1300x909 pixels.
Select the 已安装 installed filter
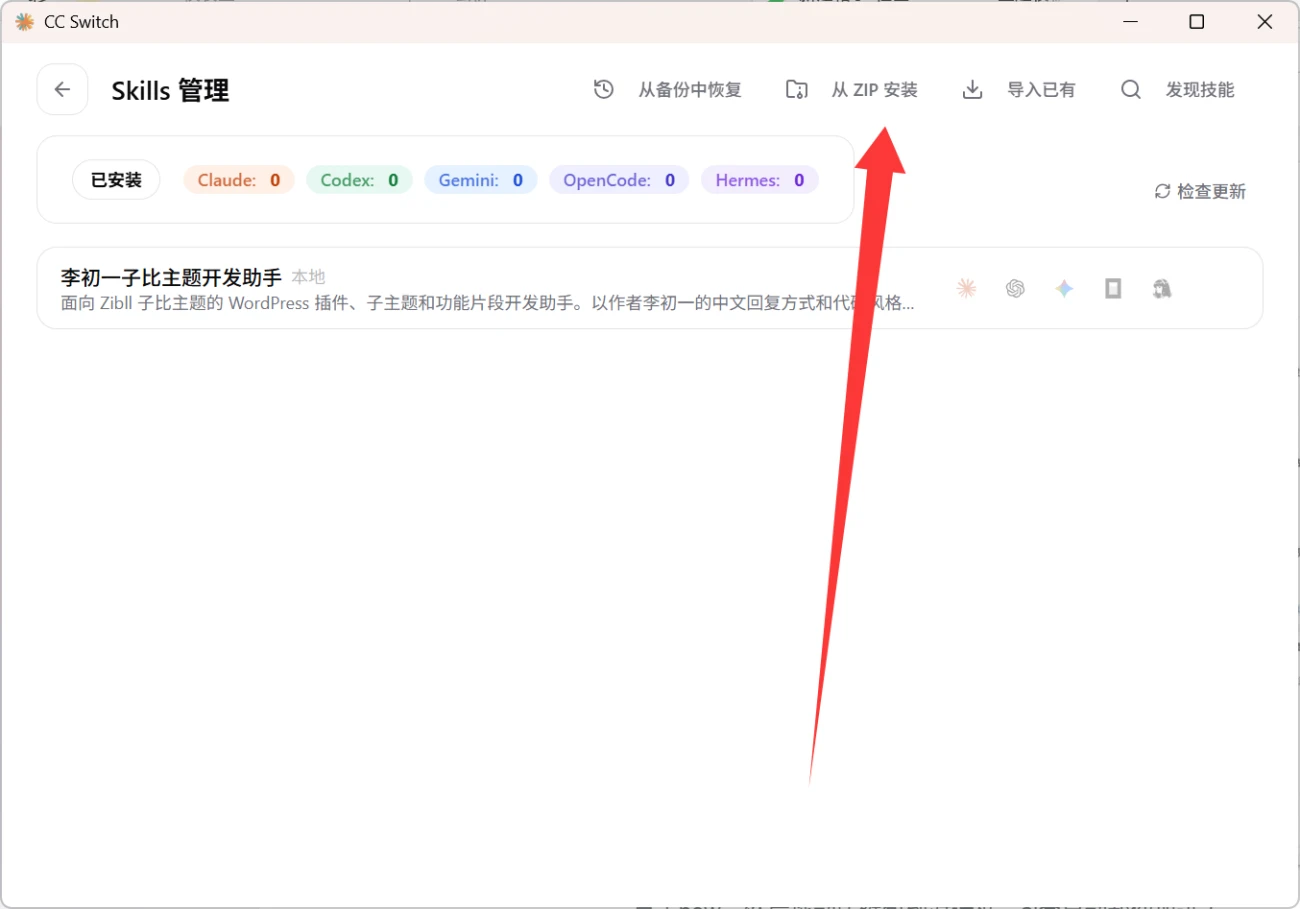pyautogui.click(x=116, y=180)
